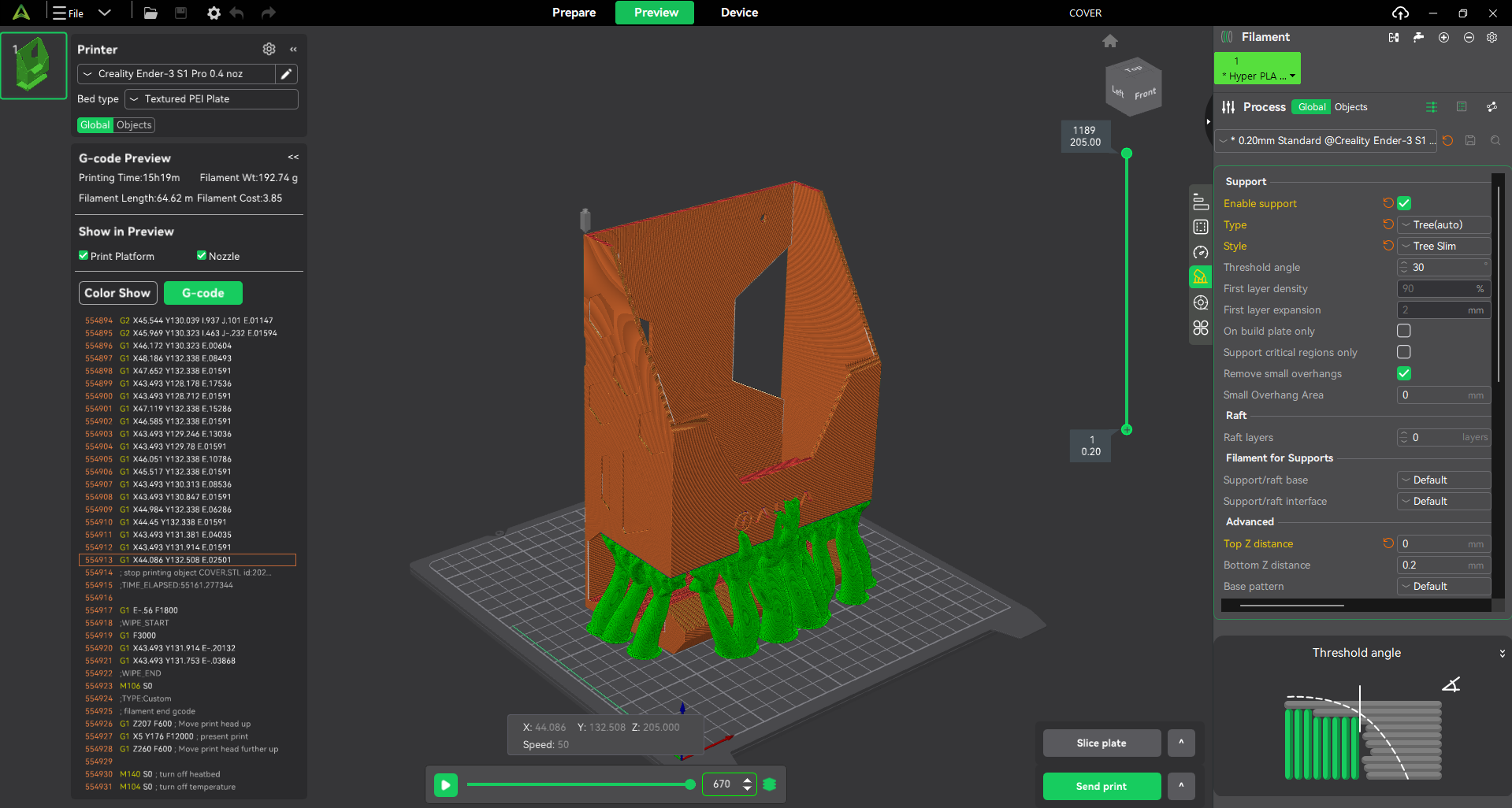Click the Send print button
The height and width of the screenshot is (808, 1512).
[1101, 786]
